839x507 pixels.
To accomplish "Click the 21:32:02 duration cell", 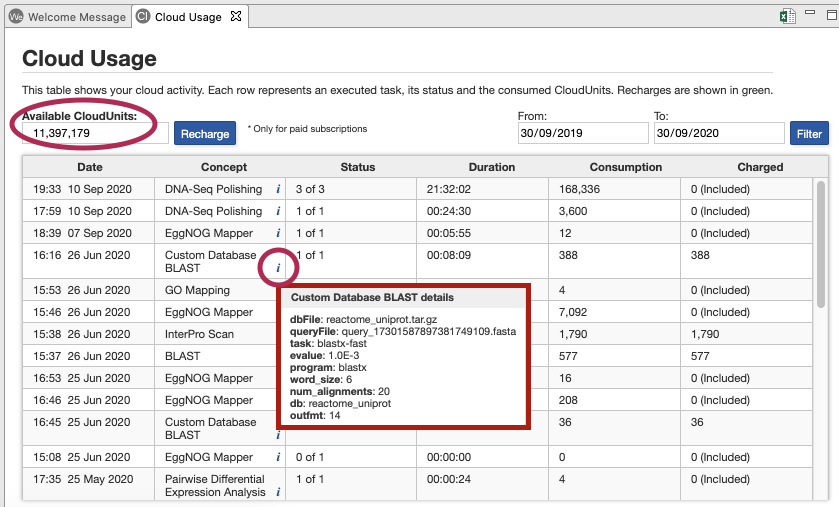I will click(483, 189).
